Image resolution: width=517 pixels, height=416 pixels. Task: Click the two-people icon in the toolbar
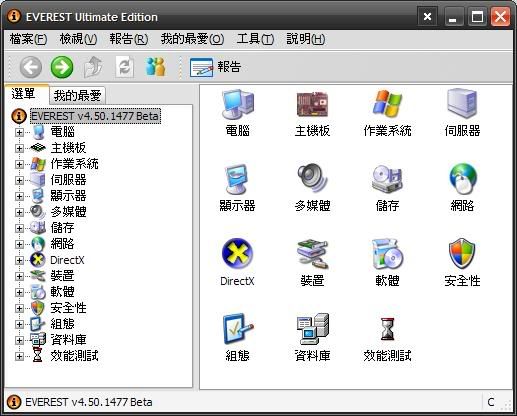pyautogui.click(x=156, y=67)
